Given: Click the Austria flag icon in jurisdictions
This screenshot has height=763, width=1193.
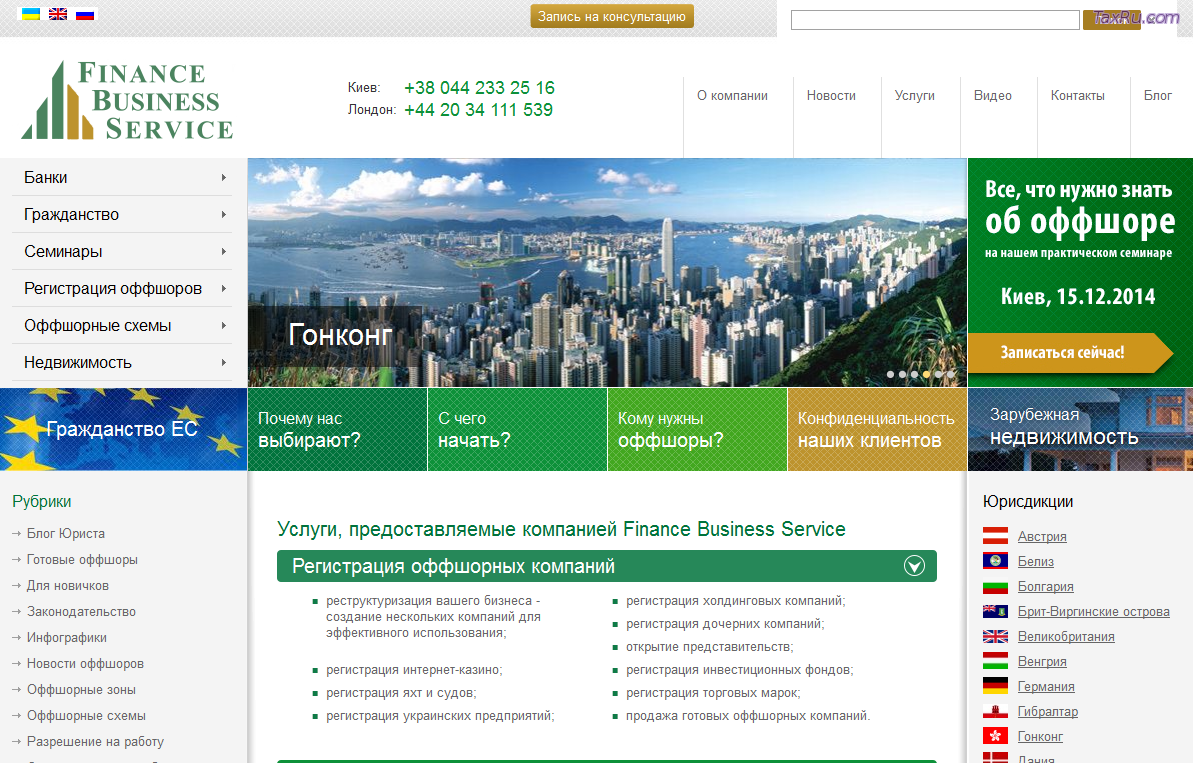Looking at the screenshot, I should pyautogui.click(x=995, y=536).
